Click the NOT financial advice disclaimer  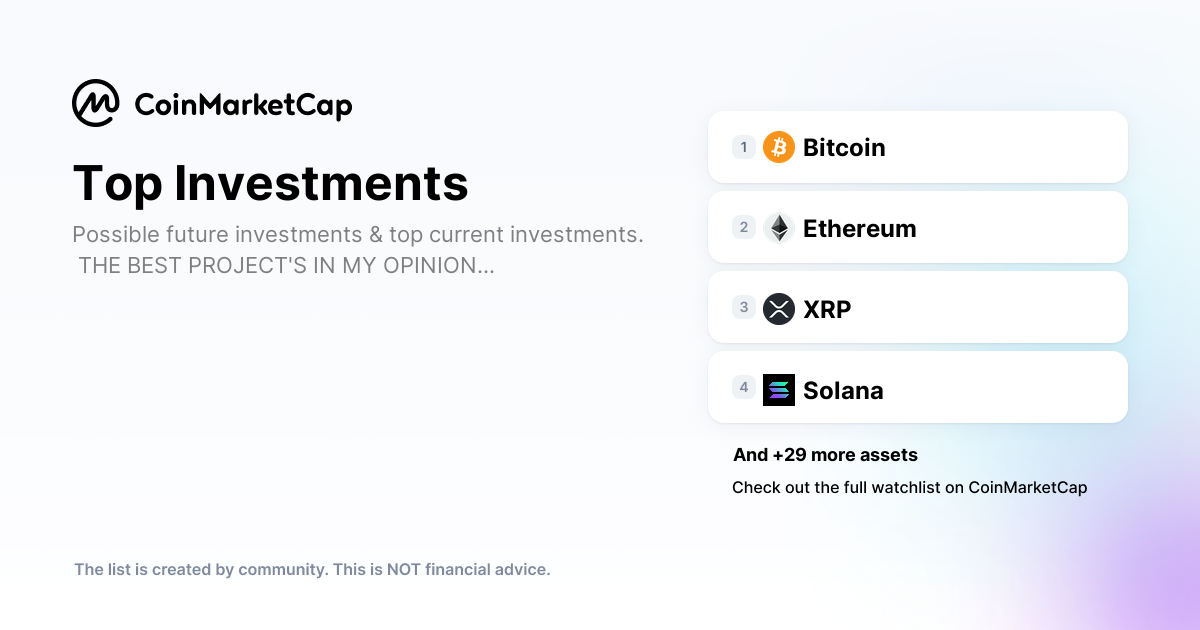(312, 570)
